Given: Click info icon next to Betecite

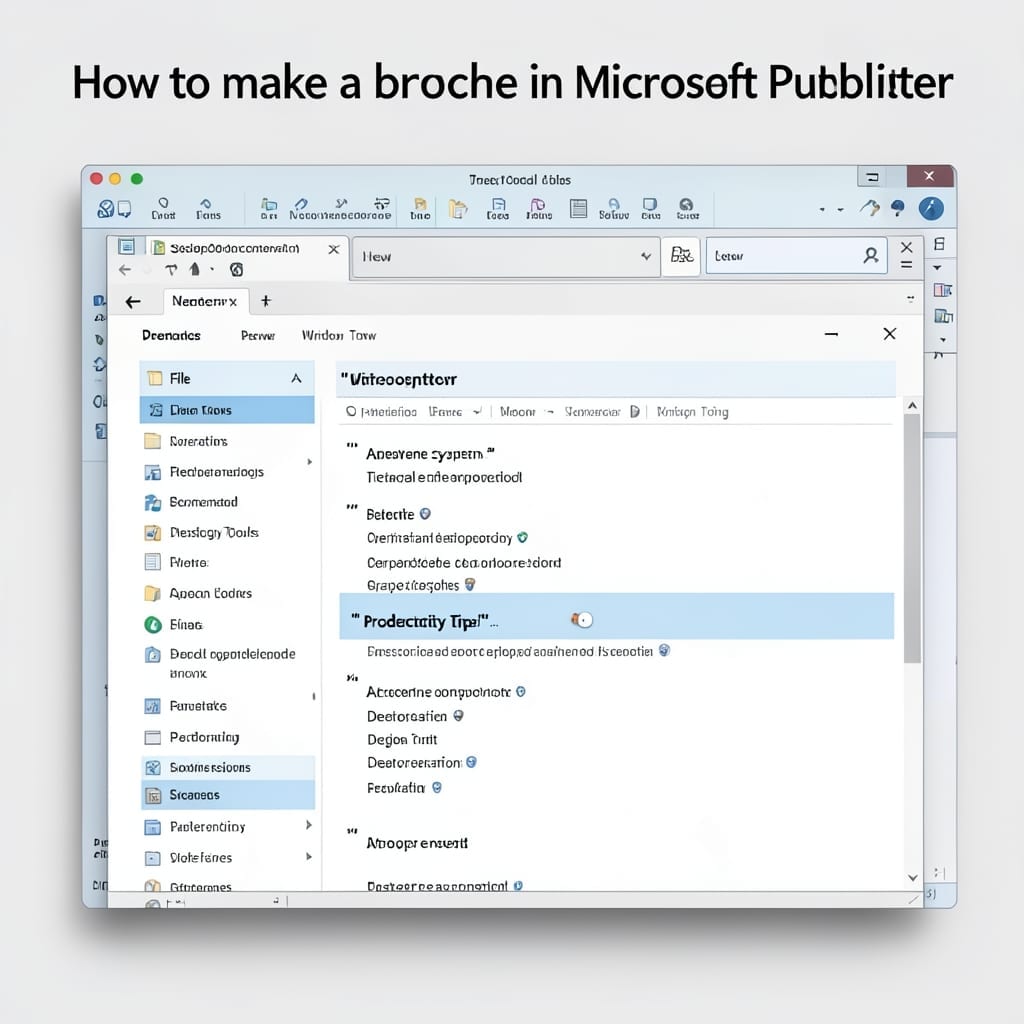Looking at the screenshot, I should (x=425, y=514).
